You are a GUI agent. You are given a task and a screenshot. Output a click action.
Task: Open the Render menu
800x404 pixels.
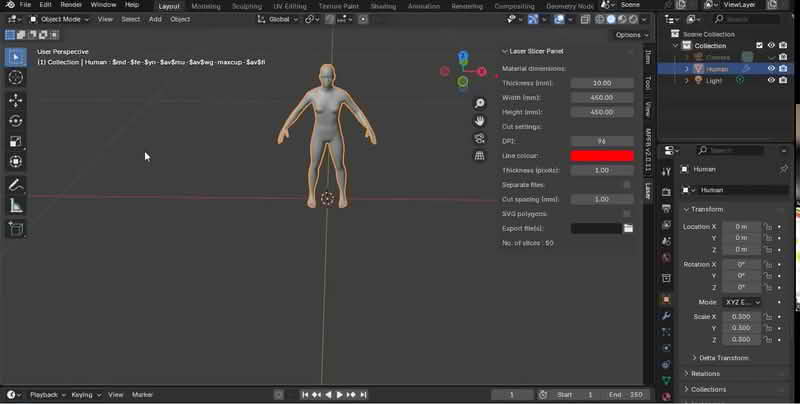click(71, 5)
